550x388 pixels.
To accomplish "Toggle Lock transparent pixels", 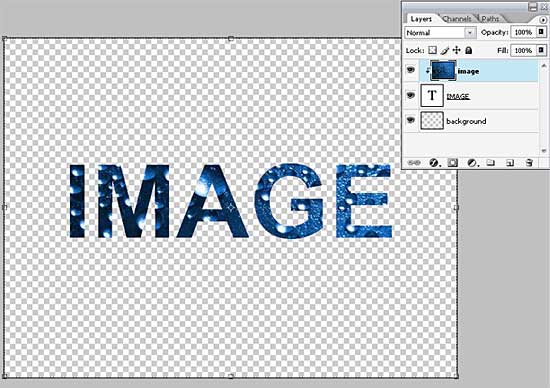I will 432,51.
